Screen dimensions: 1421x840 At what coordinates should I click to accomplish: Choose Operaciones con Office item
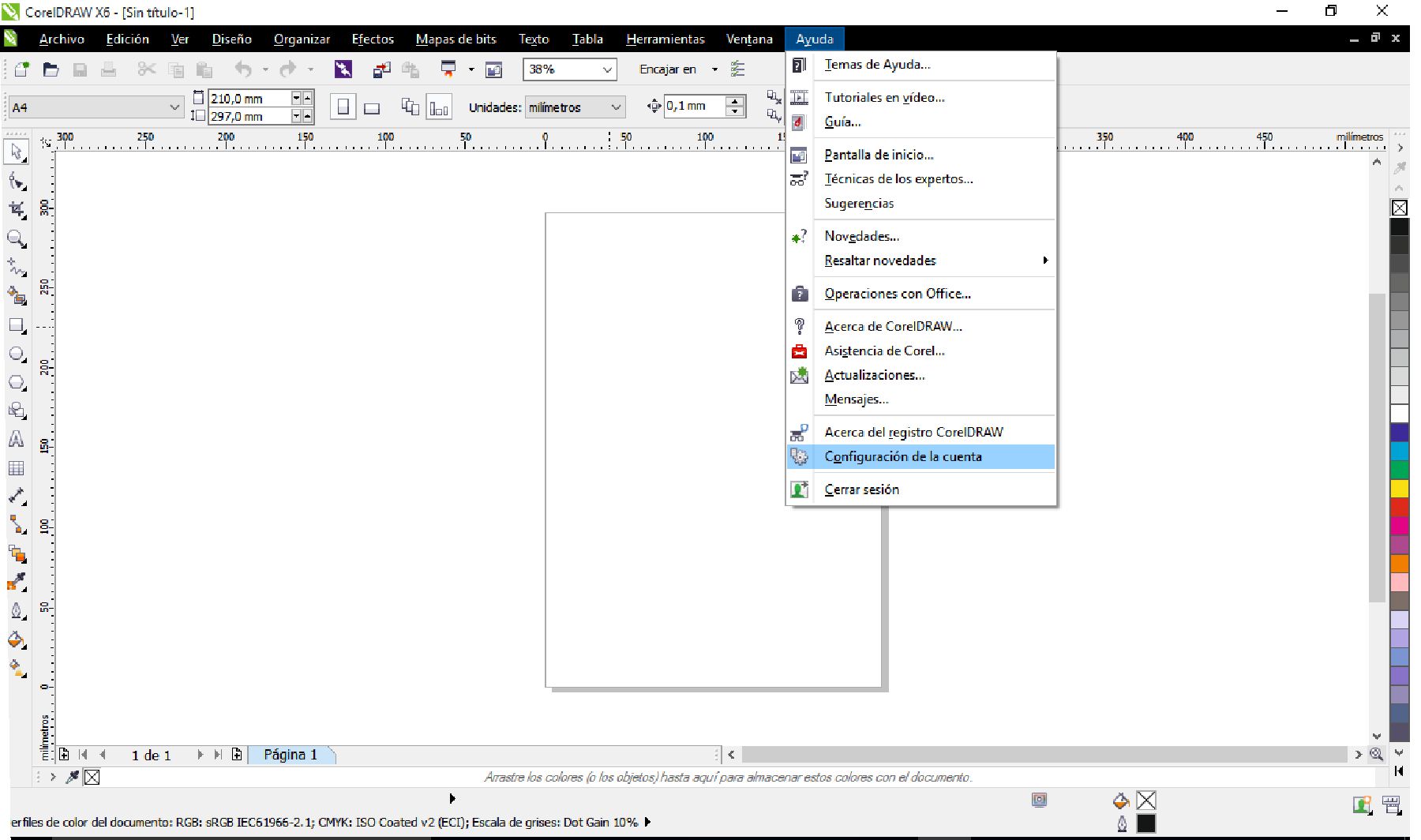pyautogui.click(x=920, y=294)
